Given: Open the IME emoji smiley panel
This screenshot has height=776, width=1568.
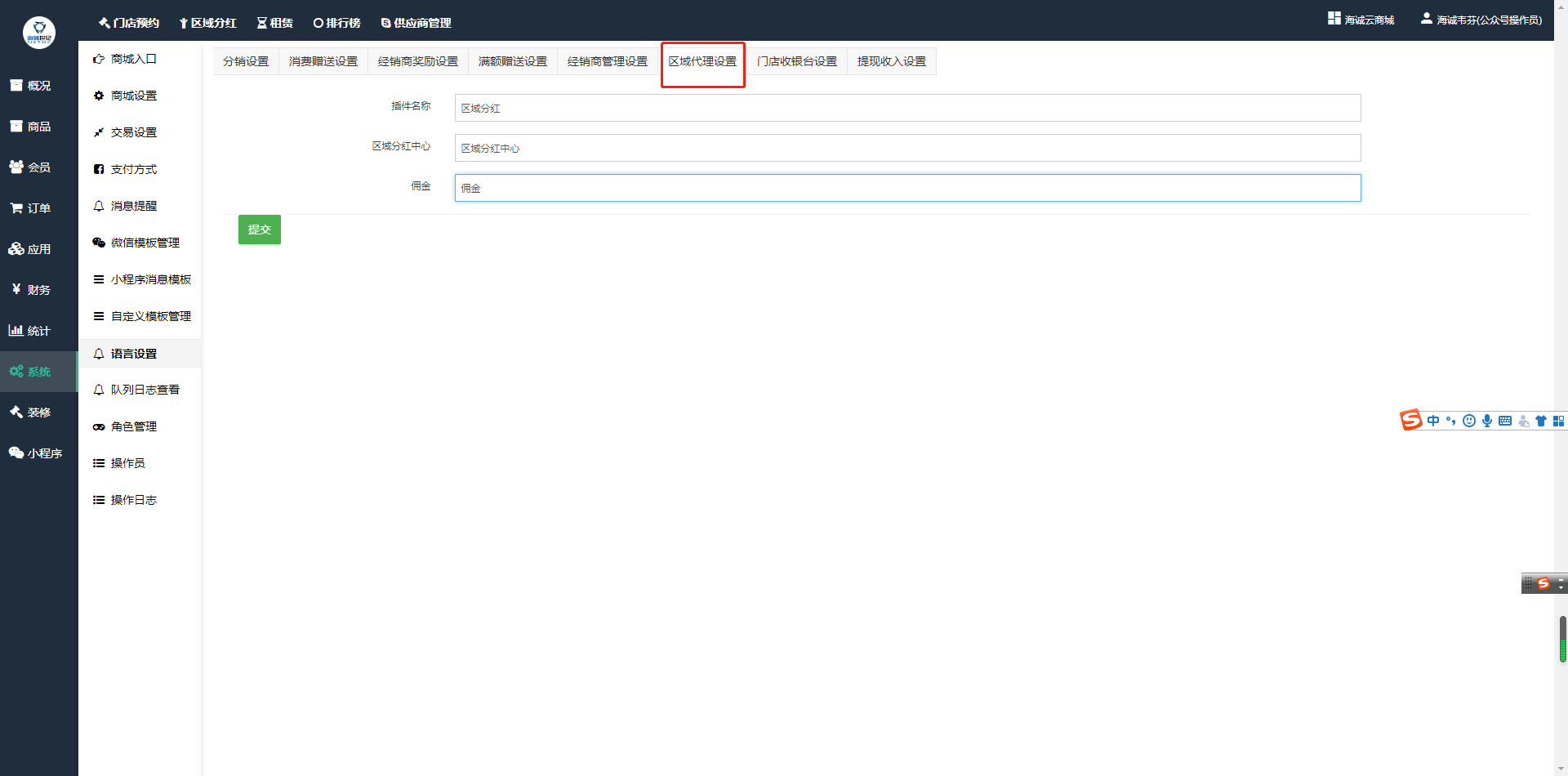Looking at the screenshot, I should coord(1469,421).
